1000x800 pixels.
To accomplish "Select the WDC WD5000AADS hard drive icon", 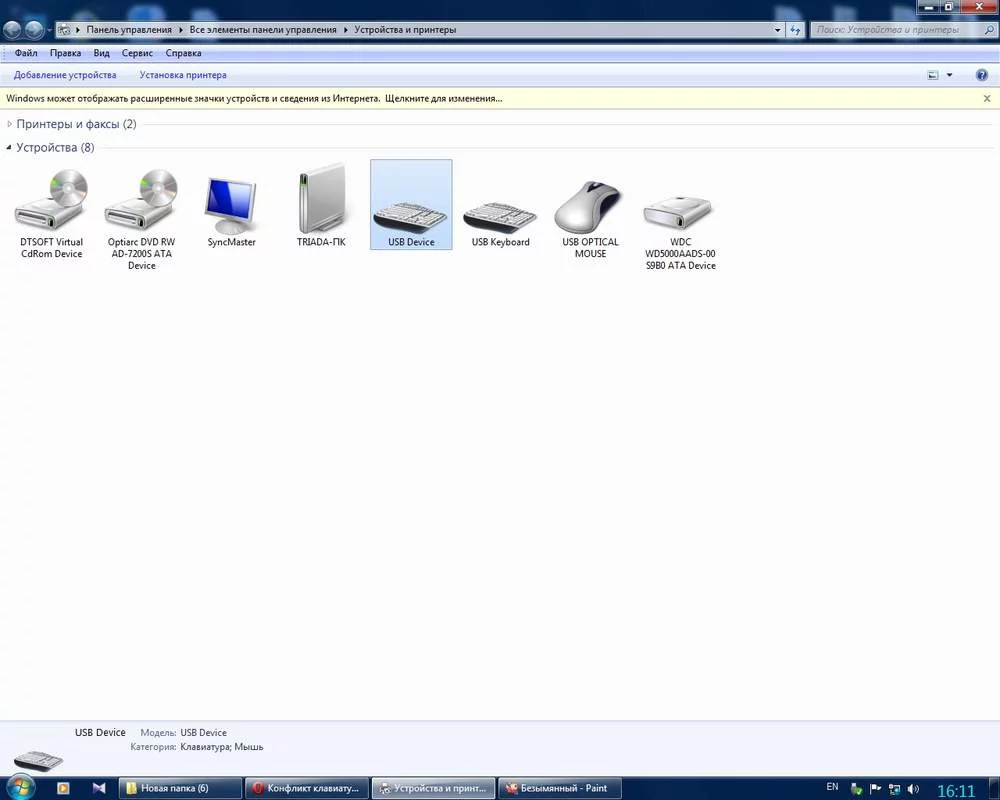I will (680, 233).
